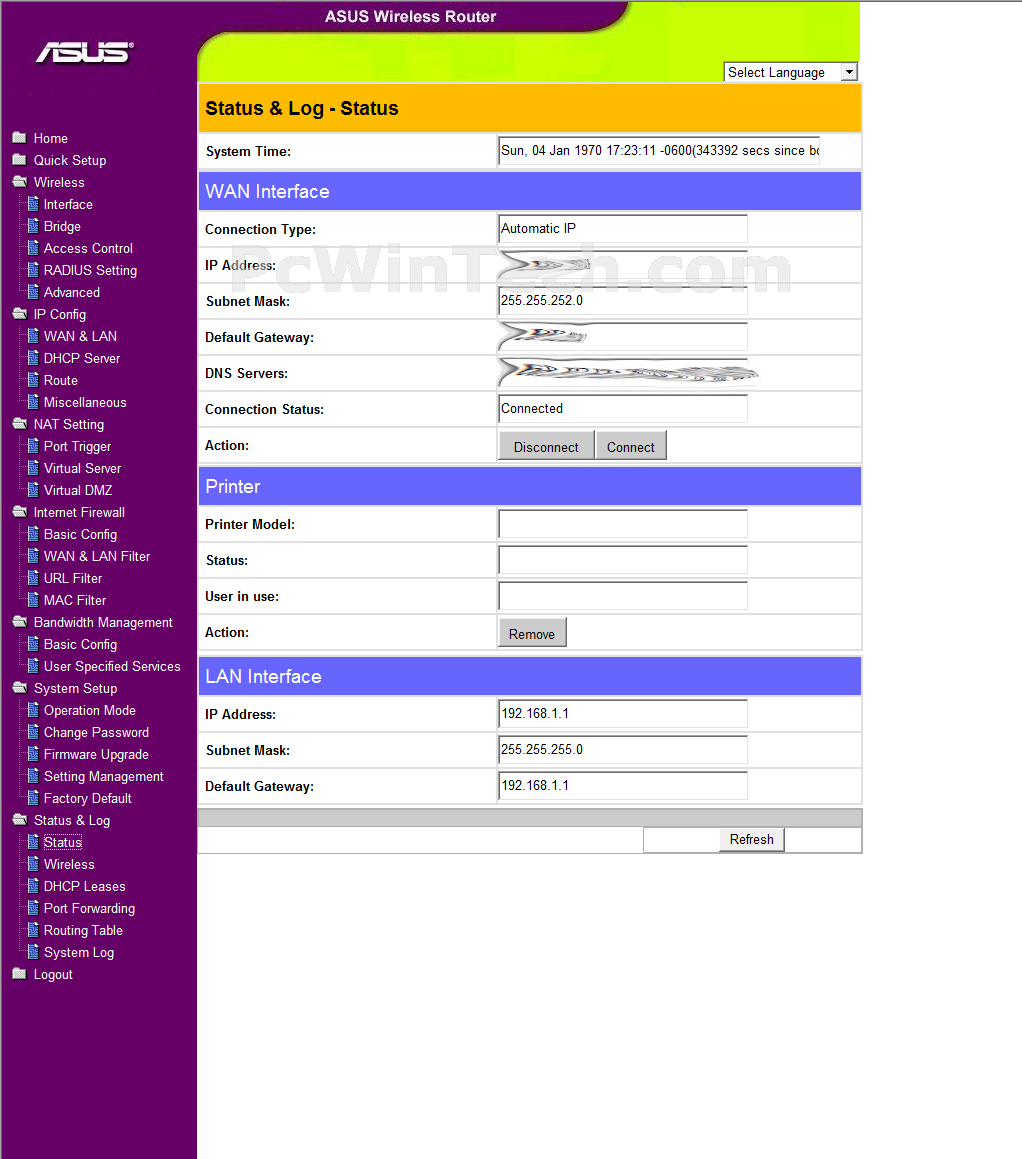This screenshot has height=1159, width=1022.
Task: Collapse the IP Config menu section
Action: tap(60, 315)
